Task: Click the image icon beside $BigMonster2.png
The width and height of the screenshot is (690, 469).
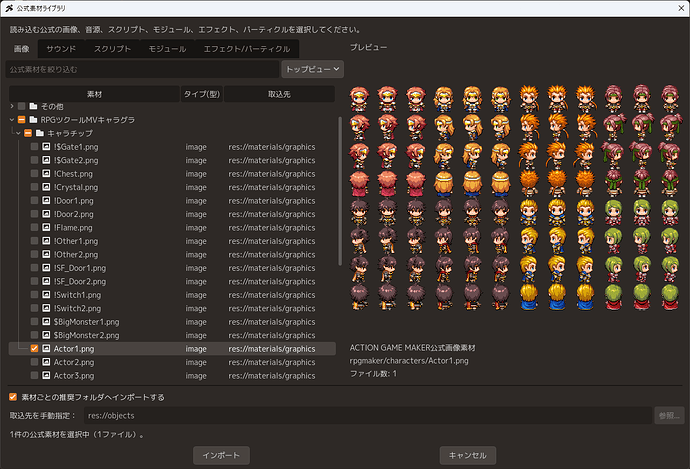Action: (46, 335)
